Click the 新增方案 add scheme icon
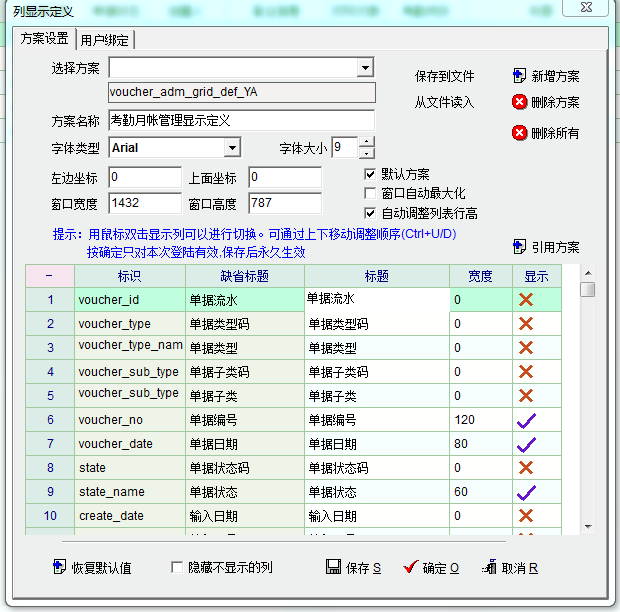Screen dimensions: 620x612 (519, 76)
